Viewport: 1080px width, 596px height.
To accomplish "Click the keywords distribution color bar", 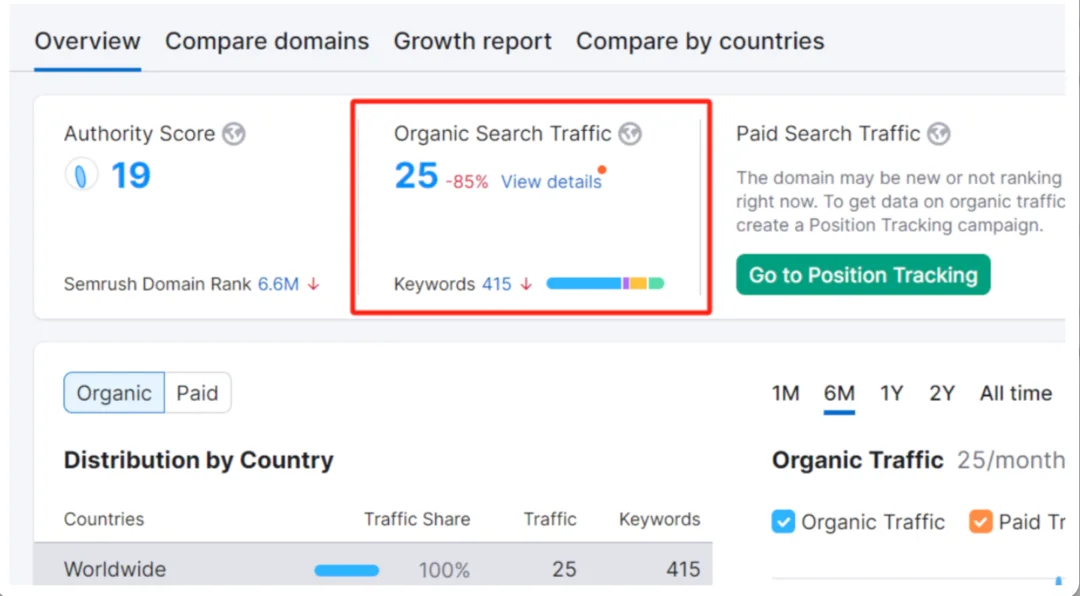I will coord(605,284).
